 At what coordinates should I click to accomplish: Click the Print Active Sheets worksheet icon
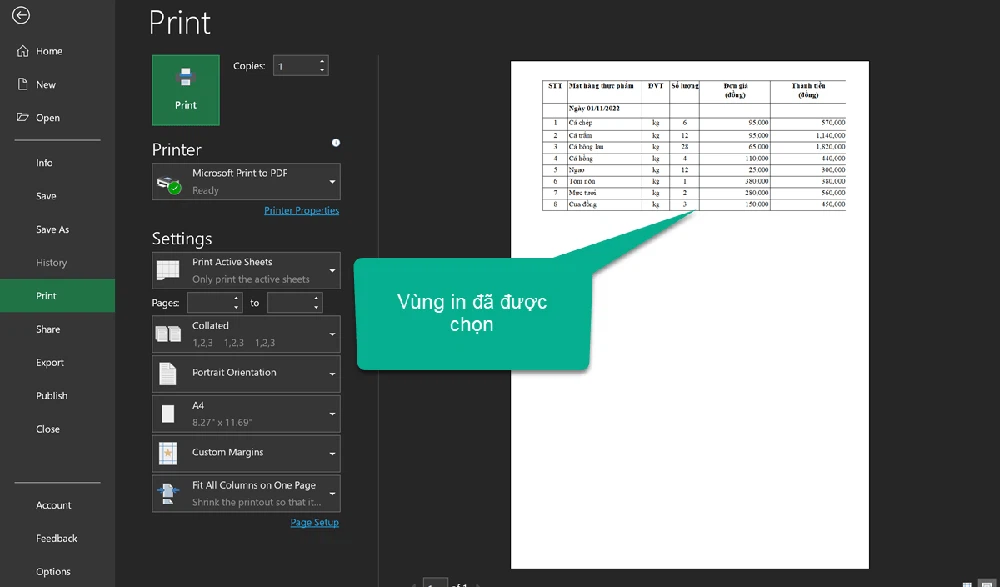pyautogui.click(x=168, y=269)
